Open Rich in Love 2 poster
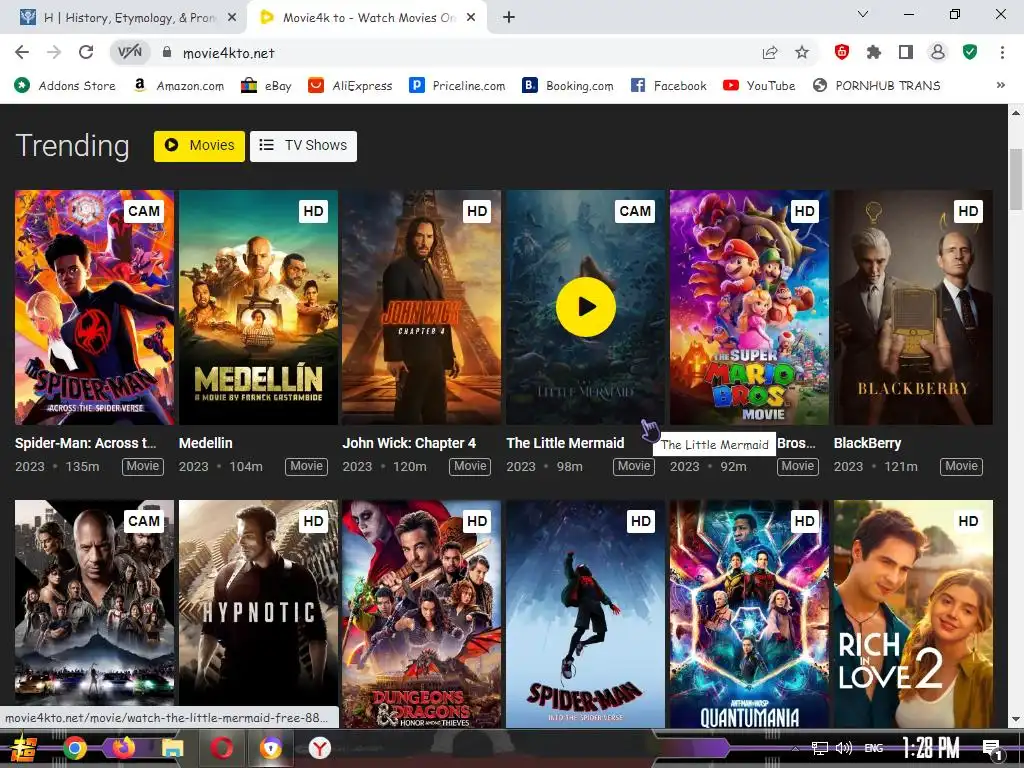This screenshot has width=1024, height=768. (913, 614)
